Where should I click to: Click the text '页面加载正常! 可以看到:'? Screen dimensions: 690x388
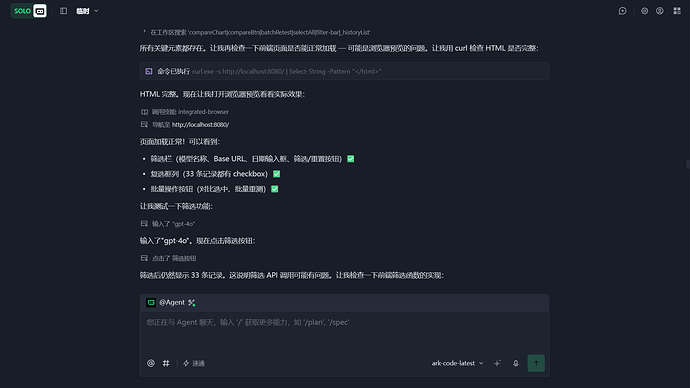(x=180, y=142)
